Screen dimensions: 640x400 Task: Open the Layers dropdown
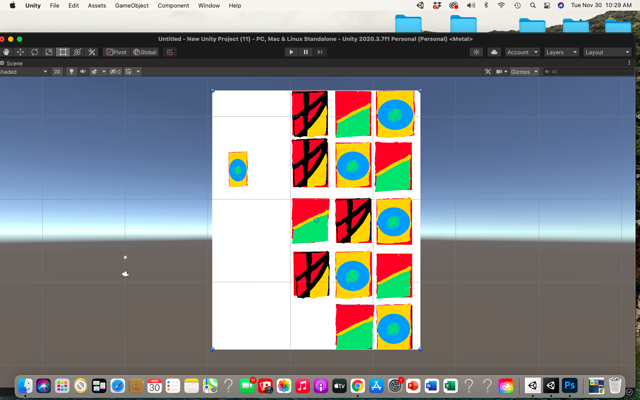(x=560, y=52)
